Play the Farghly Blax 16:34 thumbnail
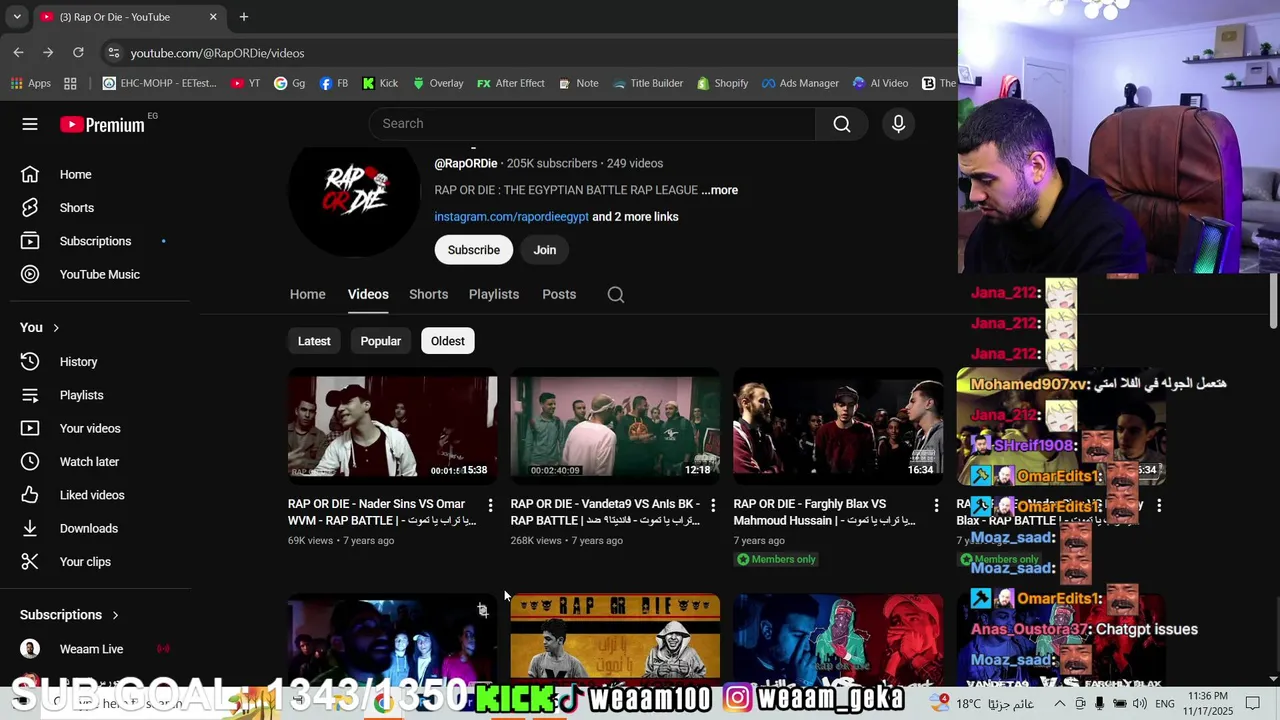Viewport: 1280px width, 720px height. (838, 427)
